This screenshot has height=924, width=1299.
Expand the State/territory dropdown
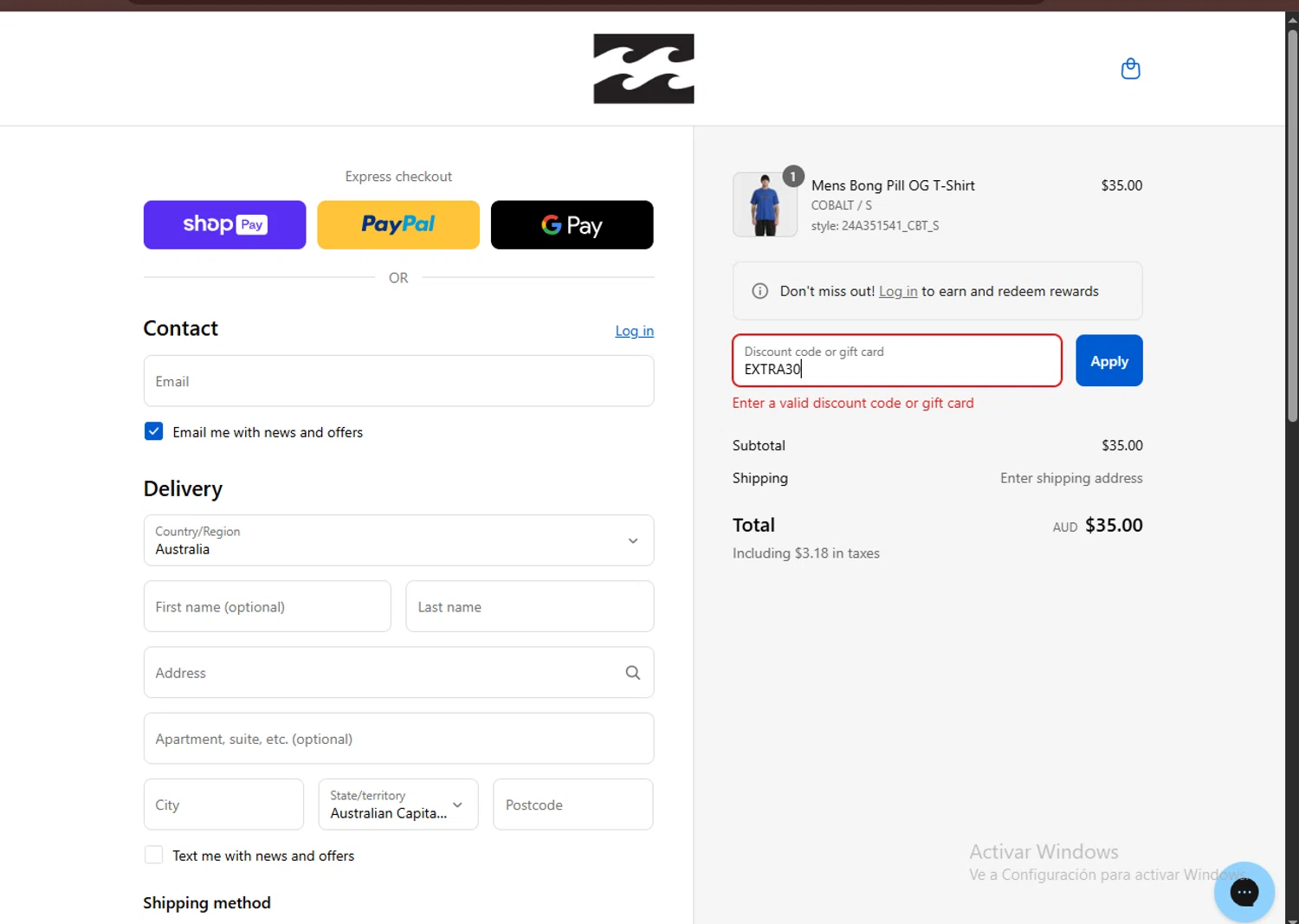[398, 804]
